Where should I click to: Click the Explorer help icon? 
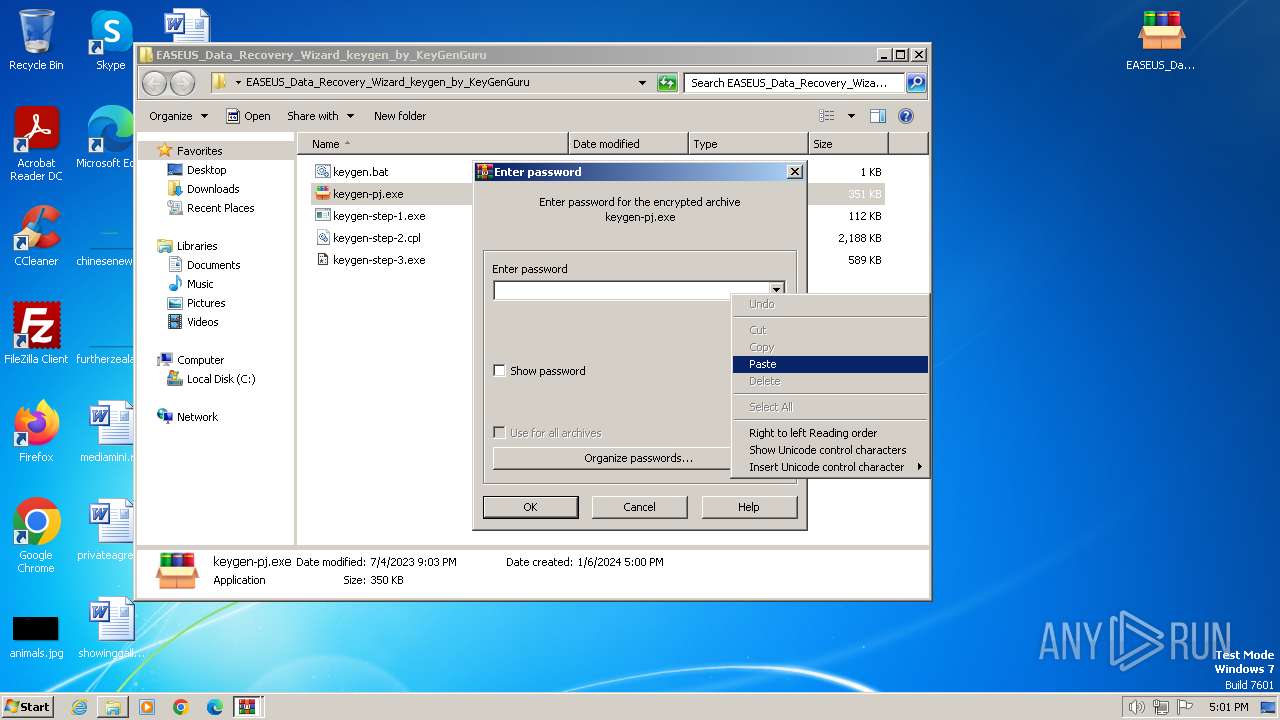[906, 116]
